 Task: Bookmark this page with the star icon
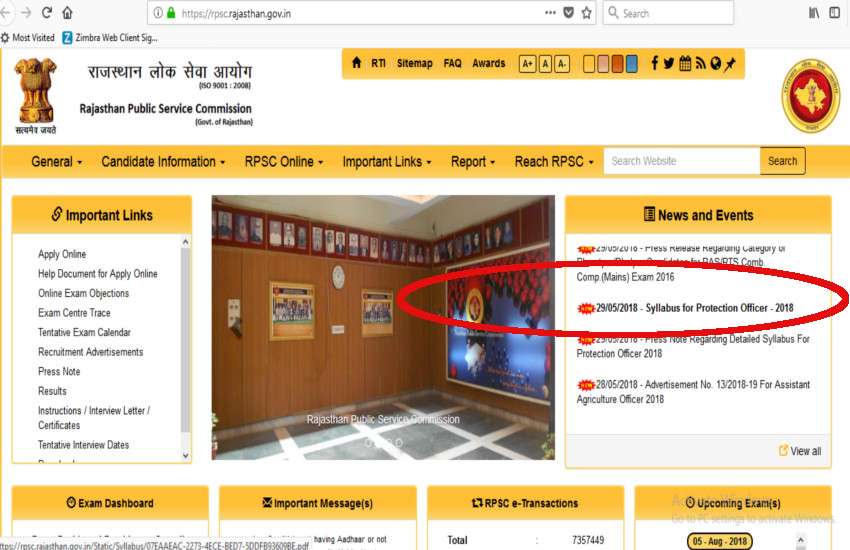point(587,13)
